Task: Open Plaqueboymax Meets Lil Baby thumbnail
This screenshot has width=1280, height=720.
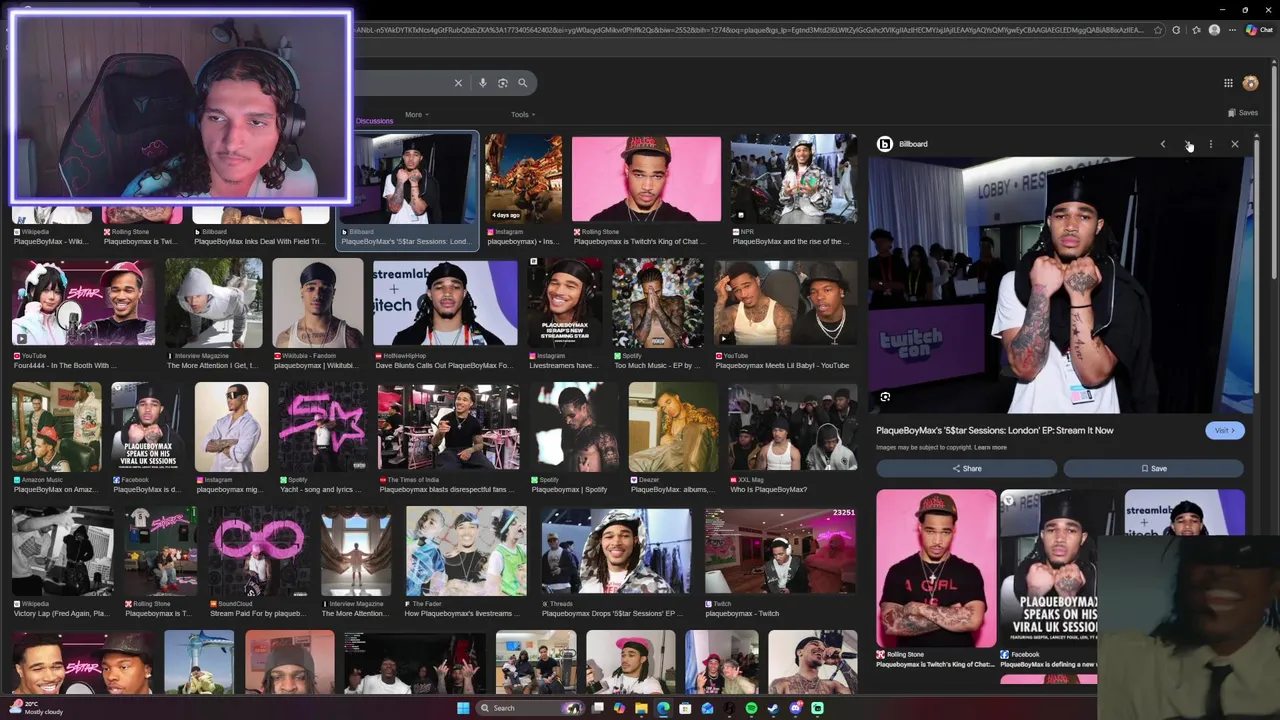Action: [786, 303]
